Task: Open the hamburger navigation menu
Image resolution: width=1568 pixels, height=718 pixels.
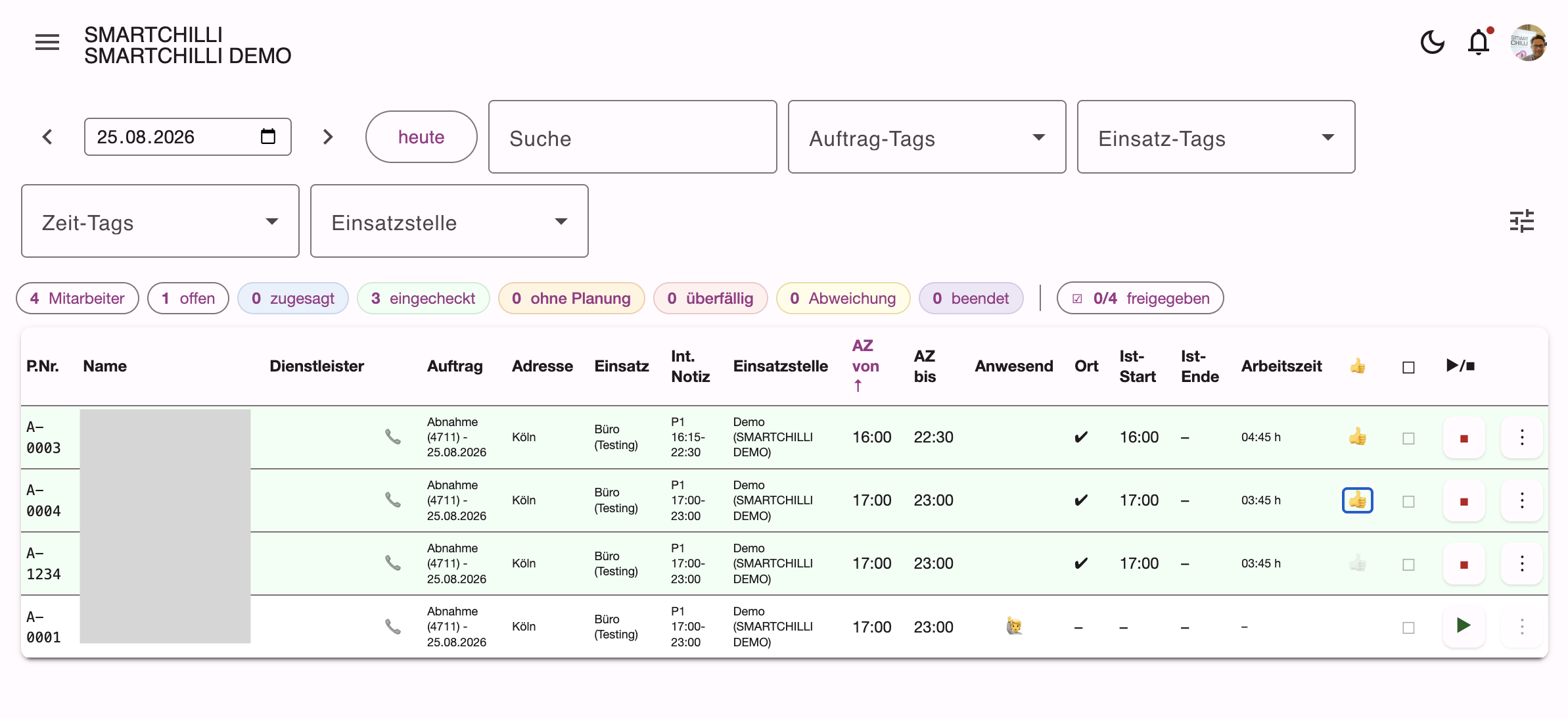Action: pos(47,43)
